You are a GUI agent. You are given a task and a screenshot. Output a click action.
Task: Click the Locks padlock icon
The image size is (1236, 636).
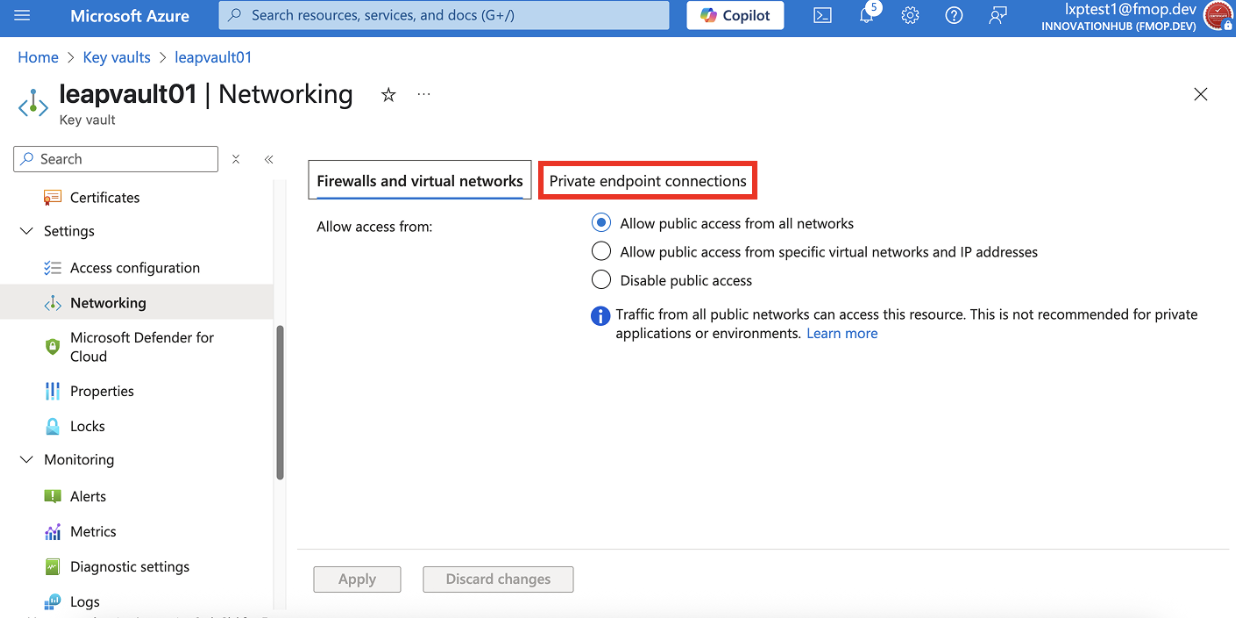pos(52,426)
